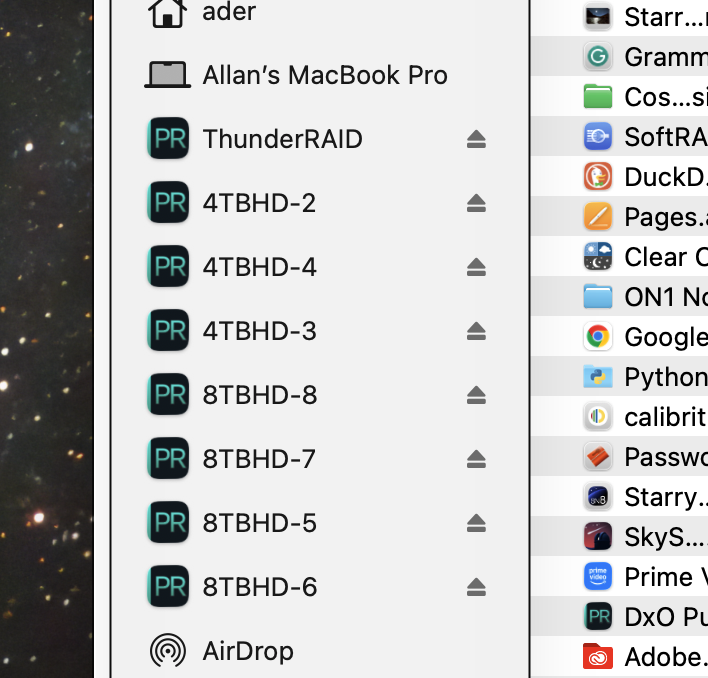The width and height of the screenshot is (708, 678).
Task: Open AirDrop from the sidebar
Action: (247, 651)
